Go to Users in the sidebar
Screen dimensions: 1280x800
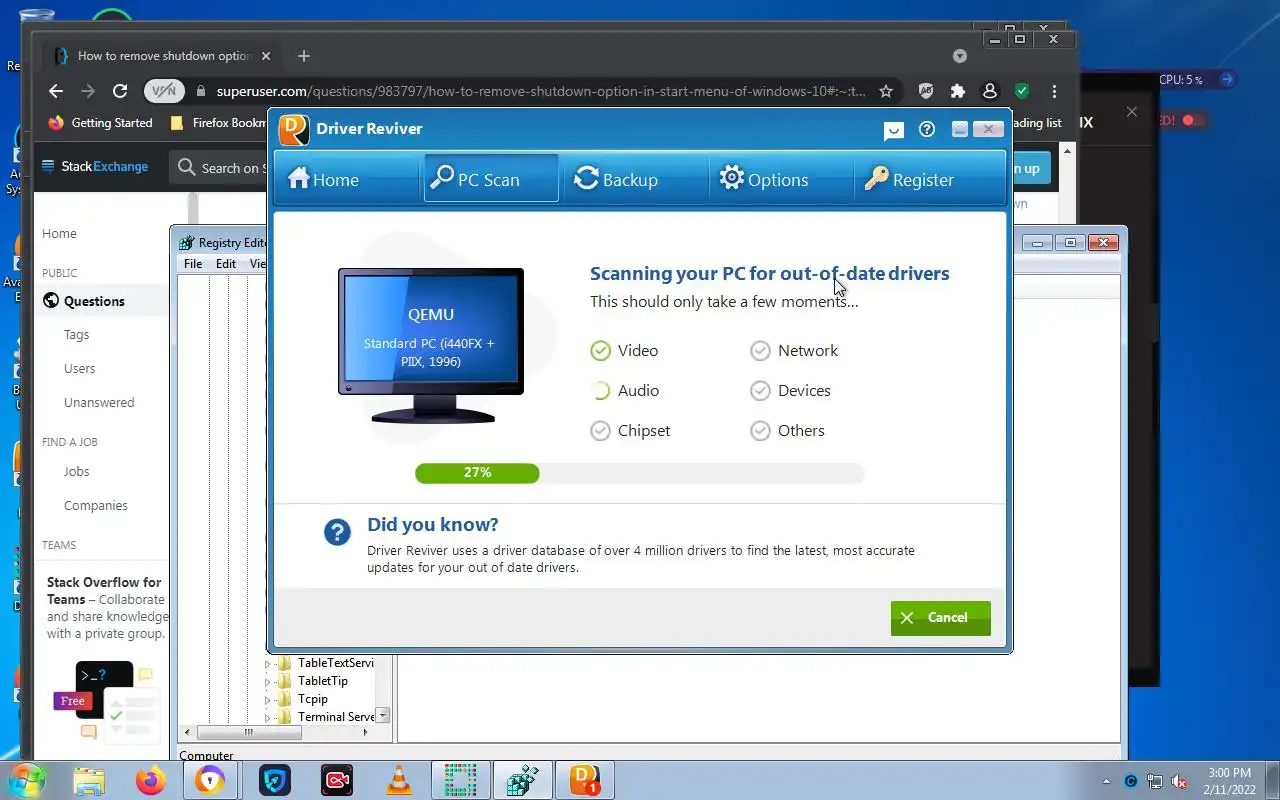(x=80, y=369)
